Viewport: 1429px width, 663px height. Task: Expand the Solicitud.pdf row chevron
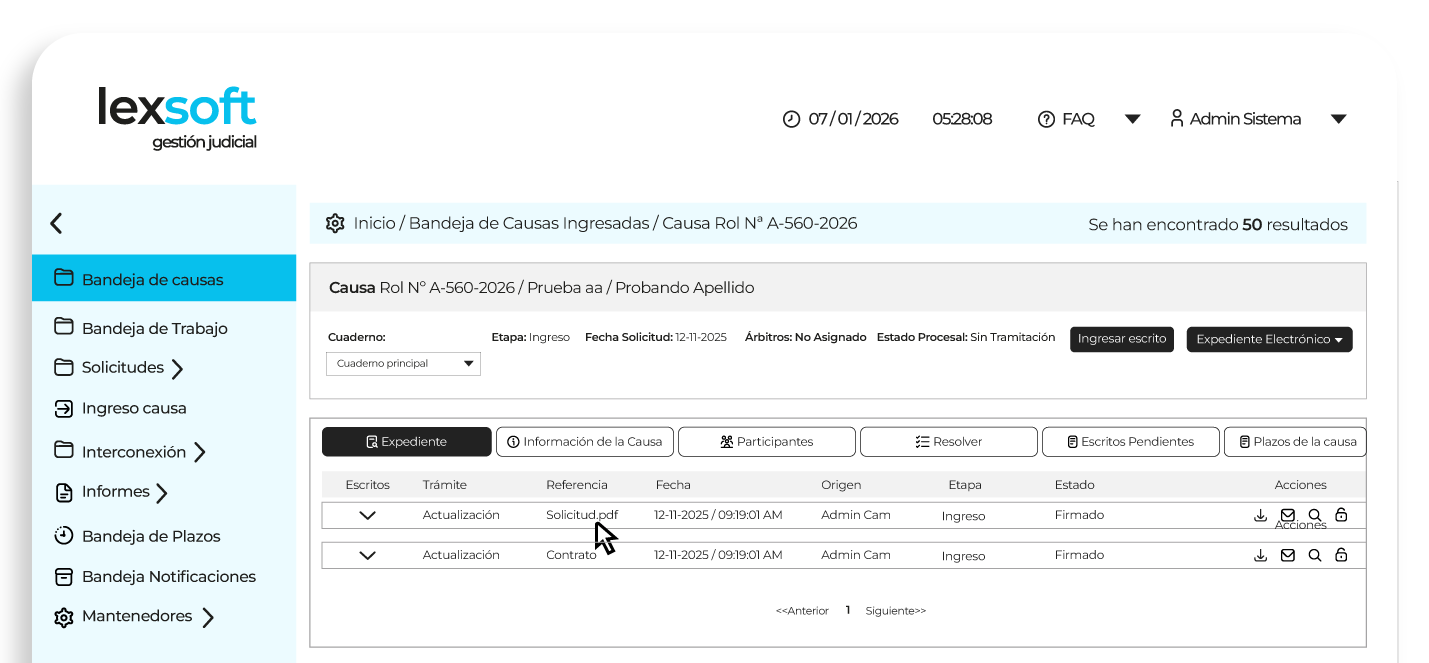367,515
